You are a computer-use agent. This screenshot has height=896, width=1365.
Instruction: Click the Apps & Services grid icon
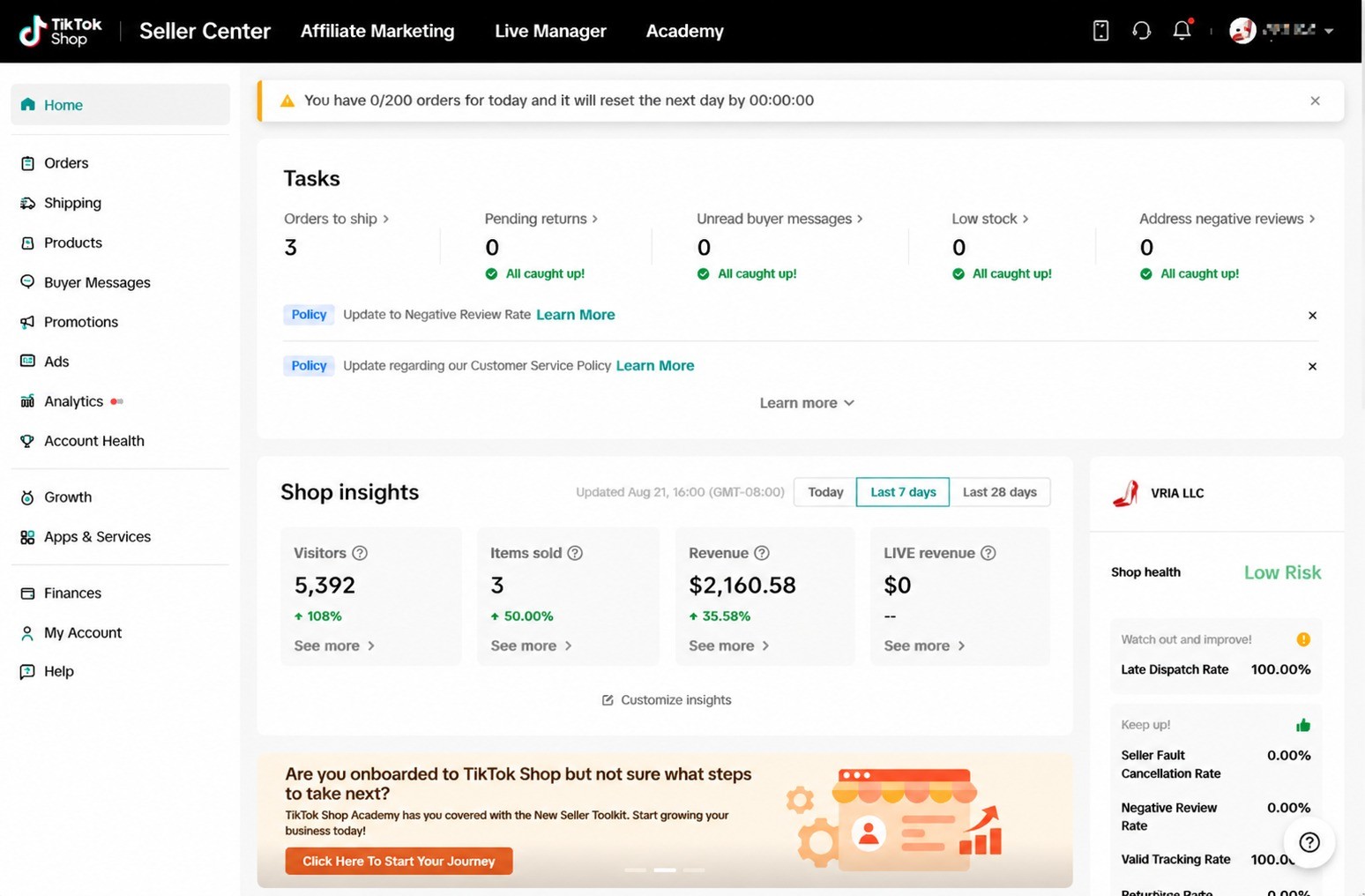coord(27,537)
